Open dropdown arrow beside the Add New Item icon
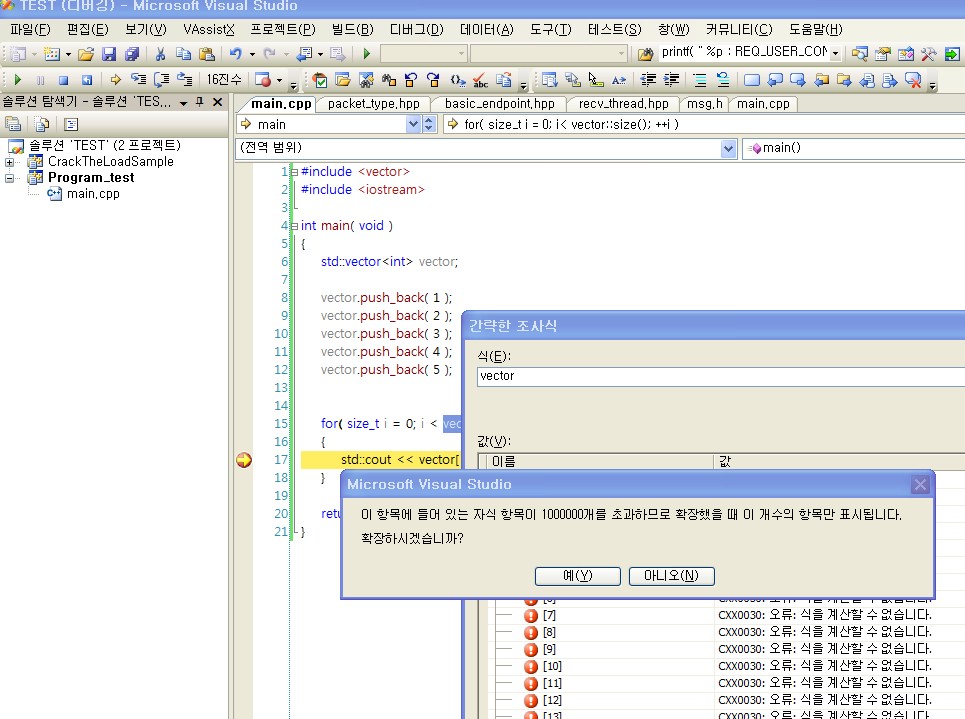The width and height of the screenshot is (965, 719). click(68, 54)
